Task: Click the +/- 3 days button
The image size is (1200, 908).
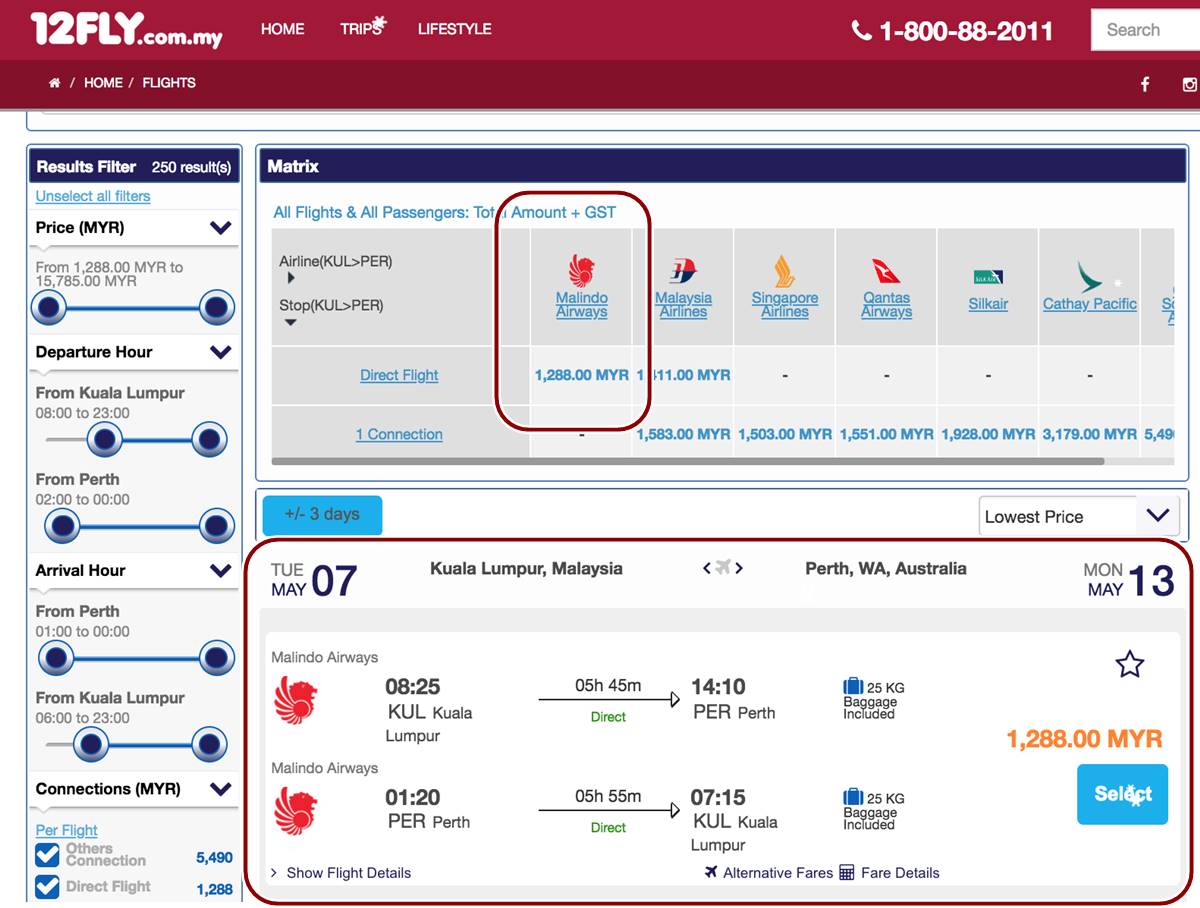Action: [x=322, y=515]
